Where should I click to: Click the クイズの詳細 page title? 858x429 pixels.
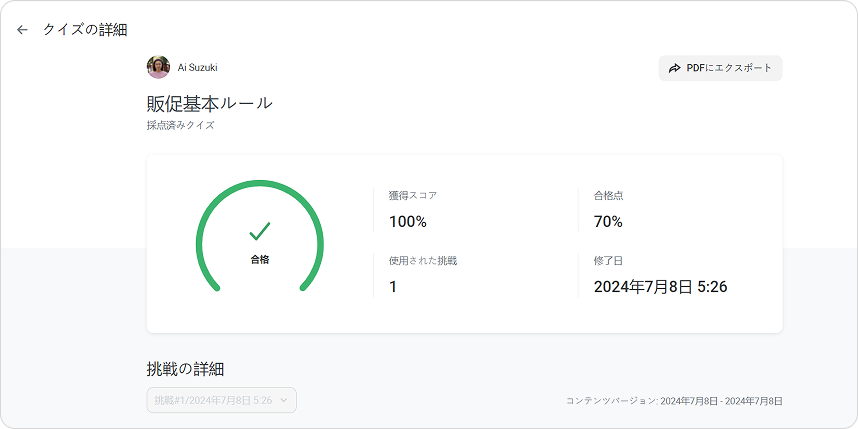[x=85, y=30]
